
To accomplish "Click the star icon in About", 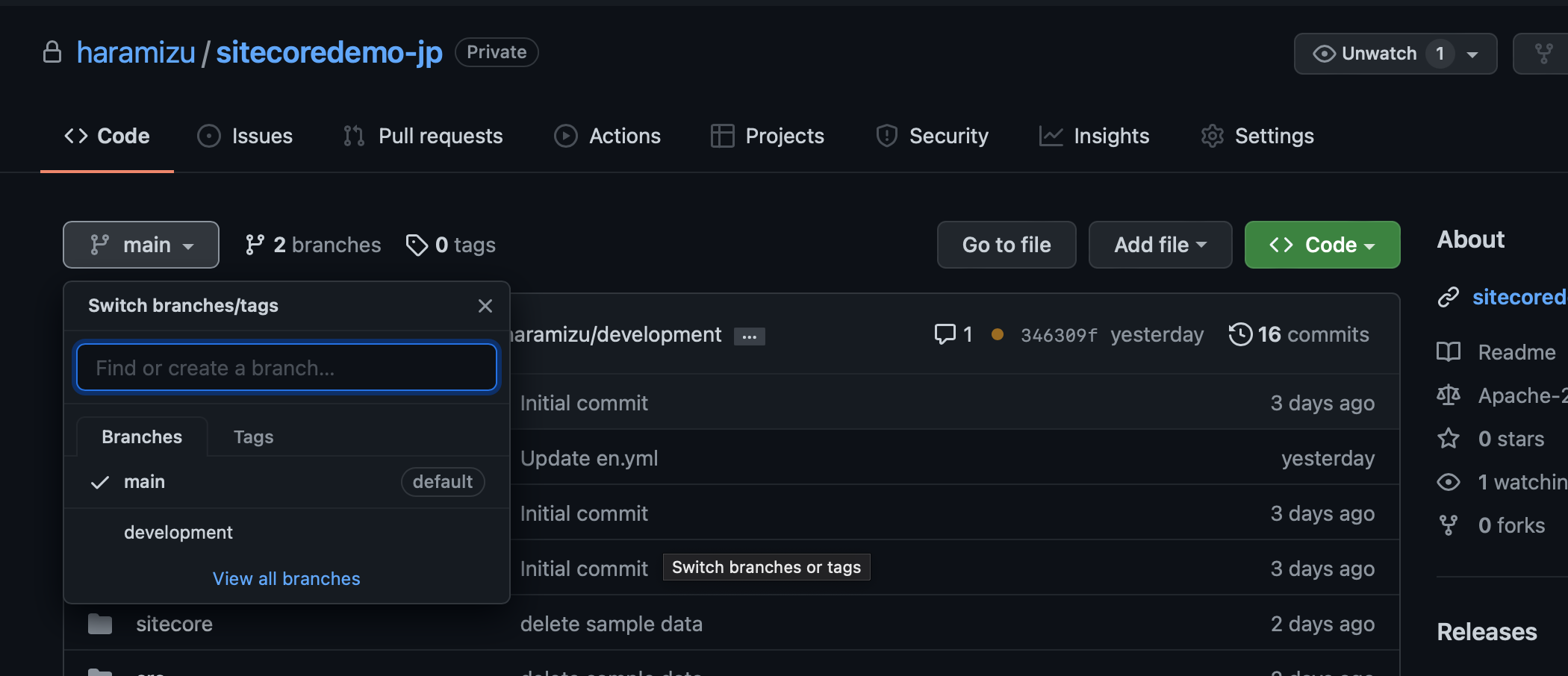I will (1449, 439).
